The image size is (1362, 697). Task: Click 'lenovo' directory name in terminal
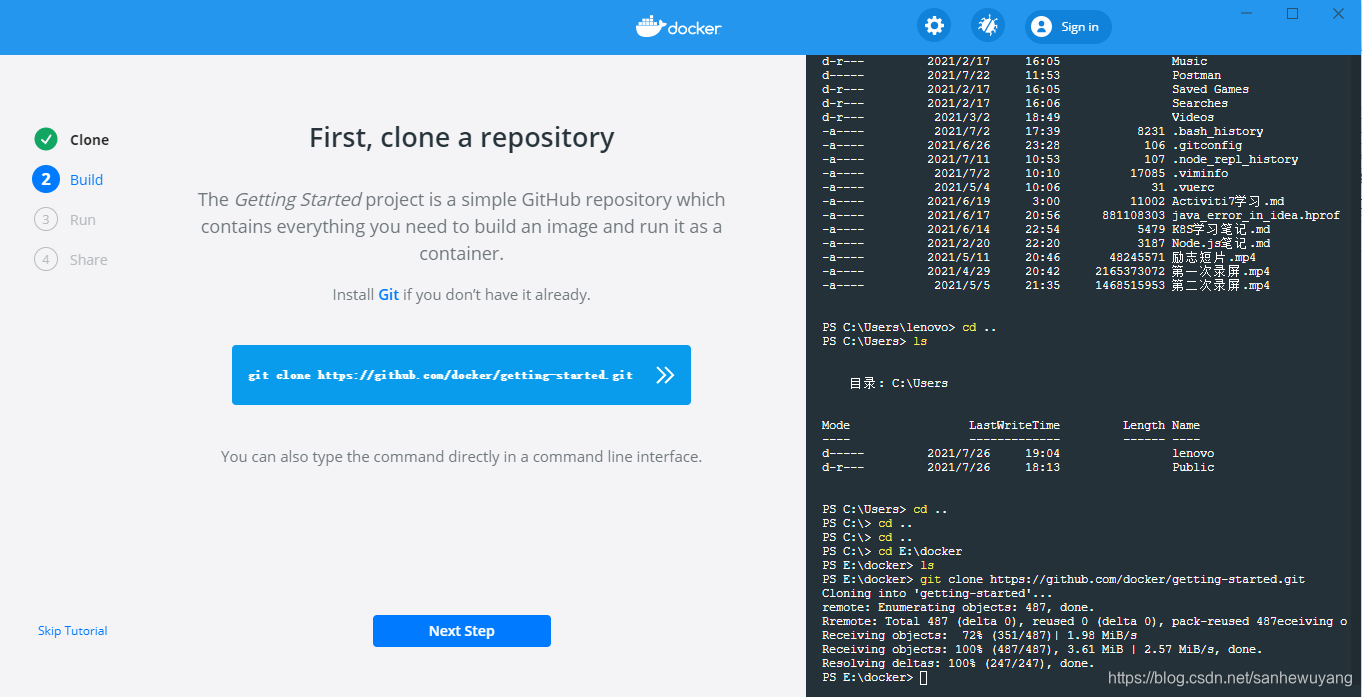[x=1193, y=453]
